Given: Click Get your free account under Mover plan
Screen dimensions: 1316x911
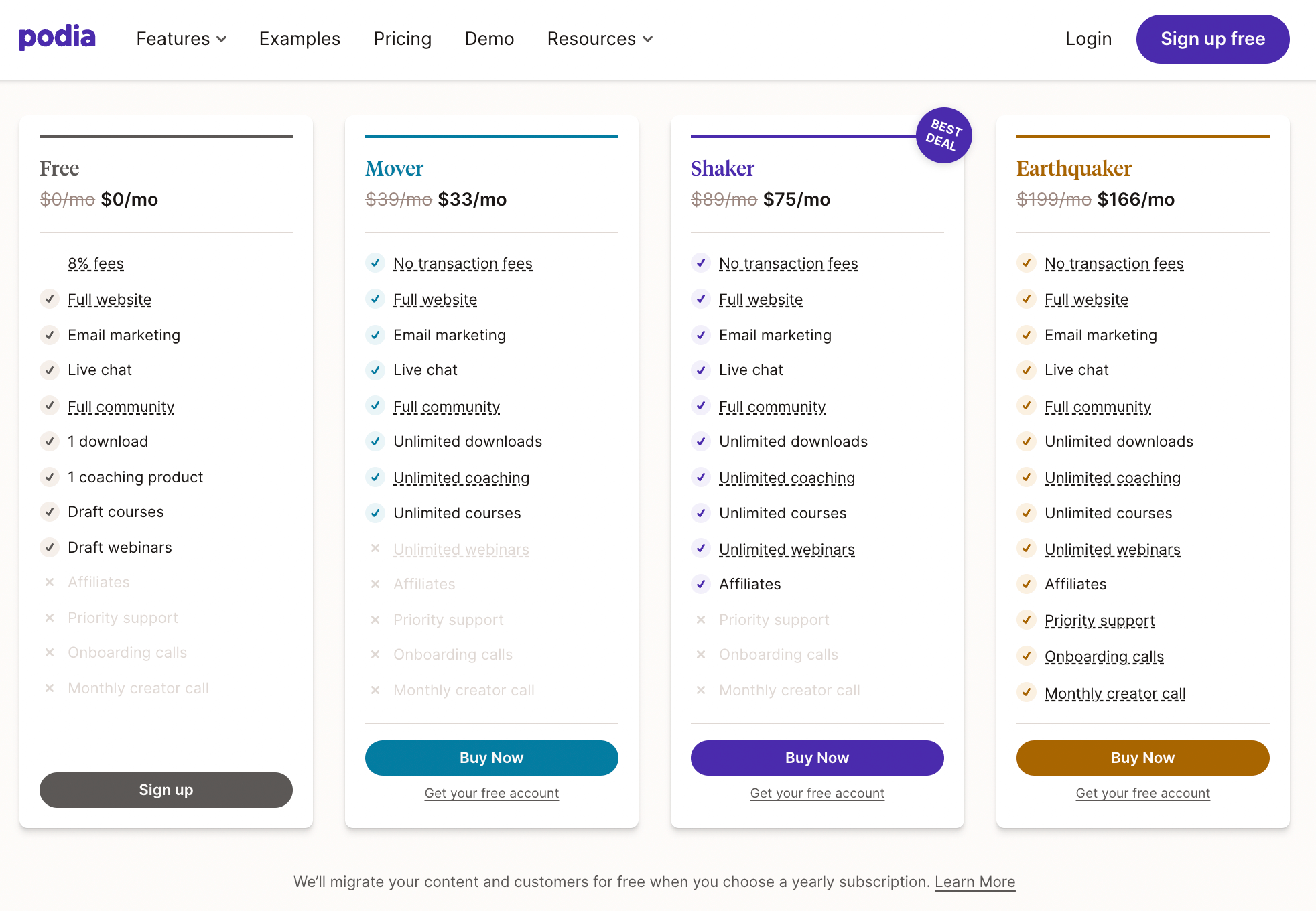Looking at the screenshot, I should 491,793.
